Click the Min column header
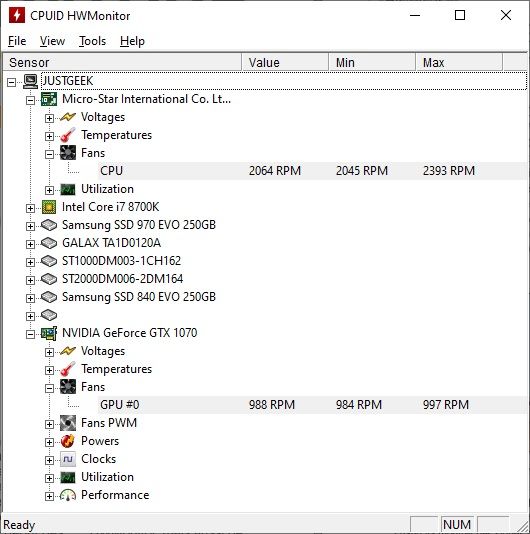This screenshot has height=534, width=530. click(x=372, y=62)
